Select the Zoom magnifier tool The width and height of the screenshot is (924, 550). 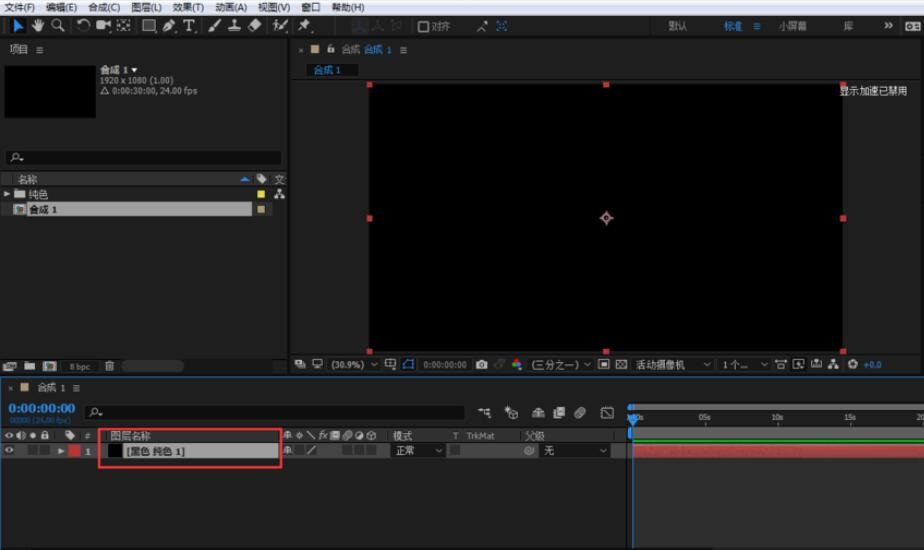pyautogui.click(x=57, y=25)
